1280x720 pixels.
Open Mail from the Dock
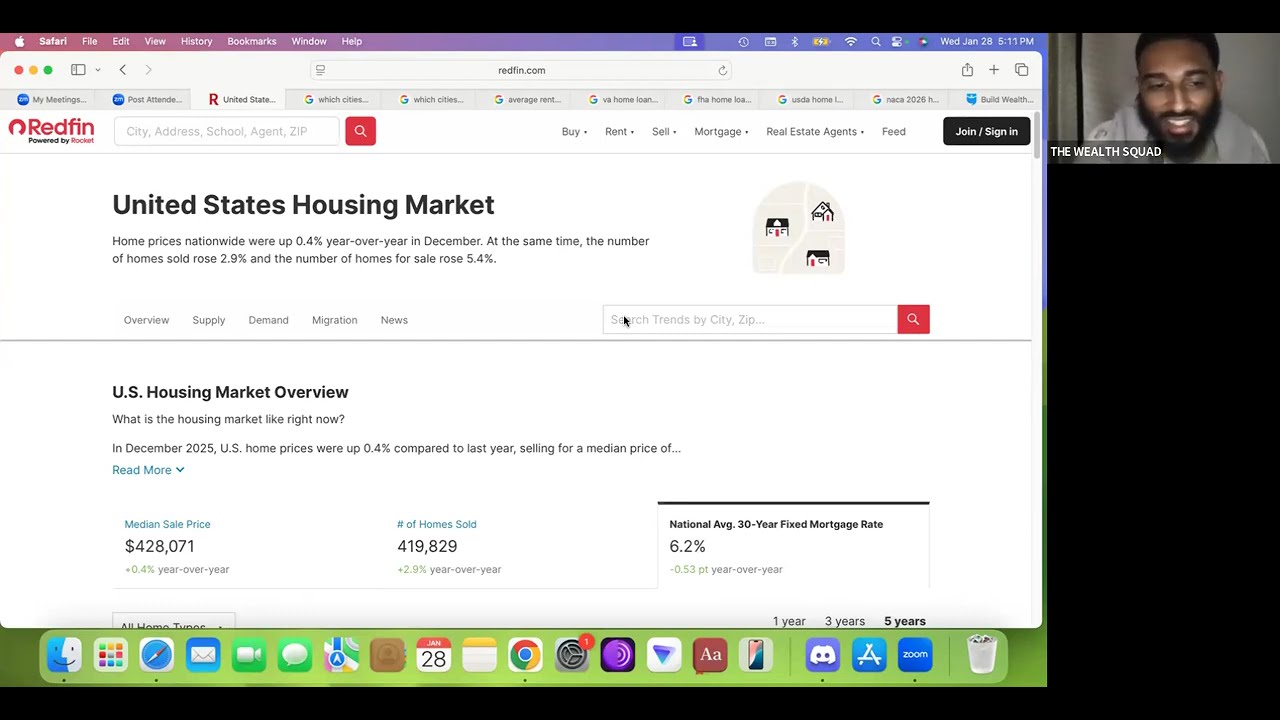click(x=203, y=656)
